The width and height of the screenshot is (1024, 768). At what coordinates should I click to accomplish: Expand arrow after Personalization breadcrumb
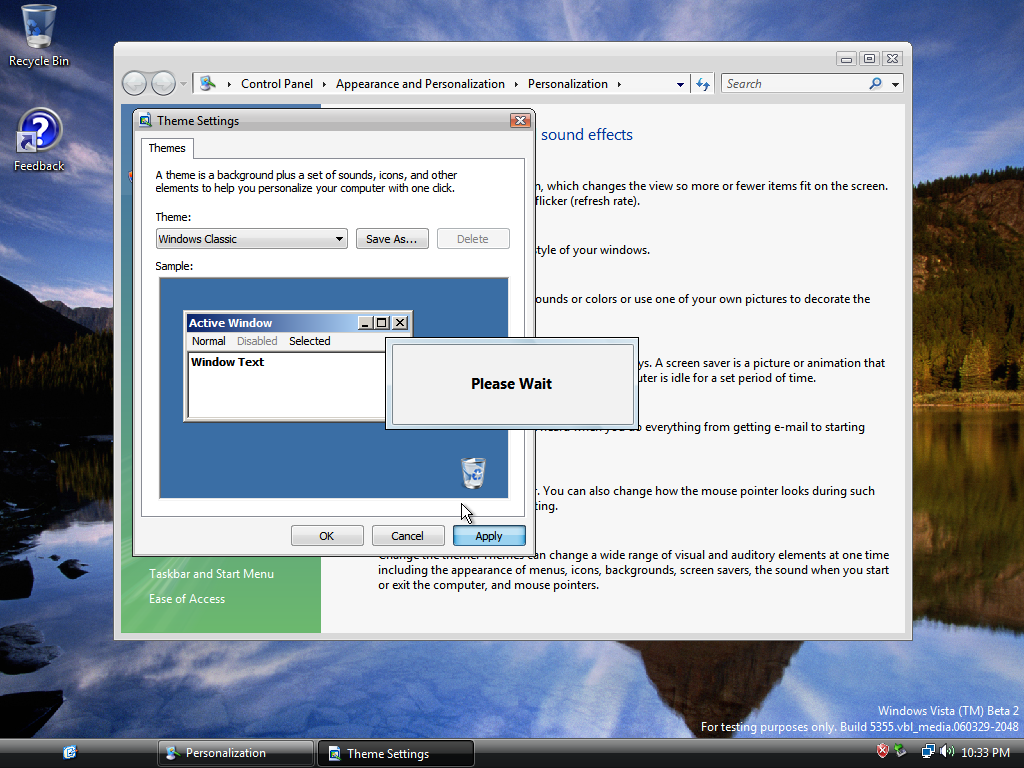click(x=619, y=84)
